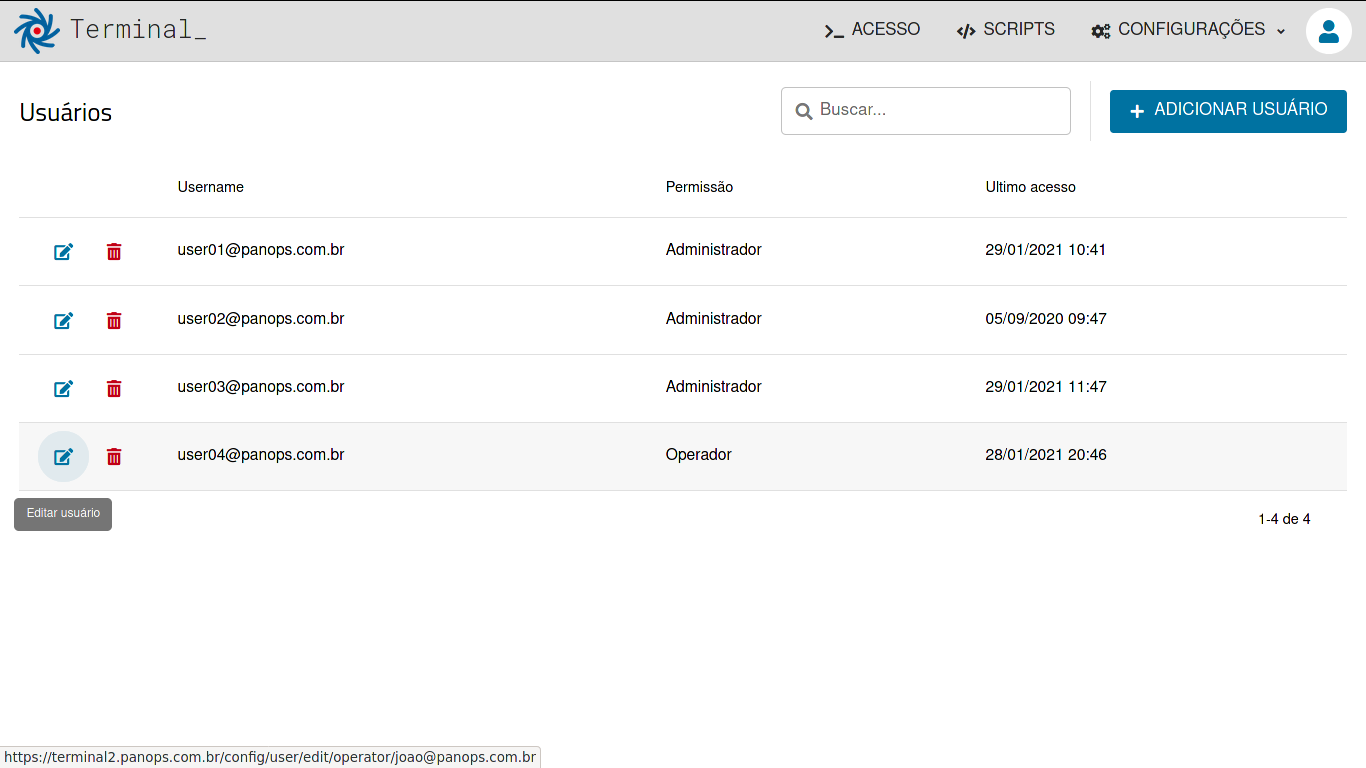Delete user03@panops.com.br with trash icon
The image size is (1366, 768).
tap(114, 388)
